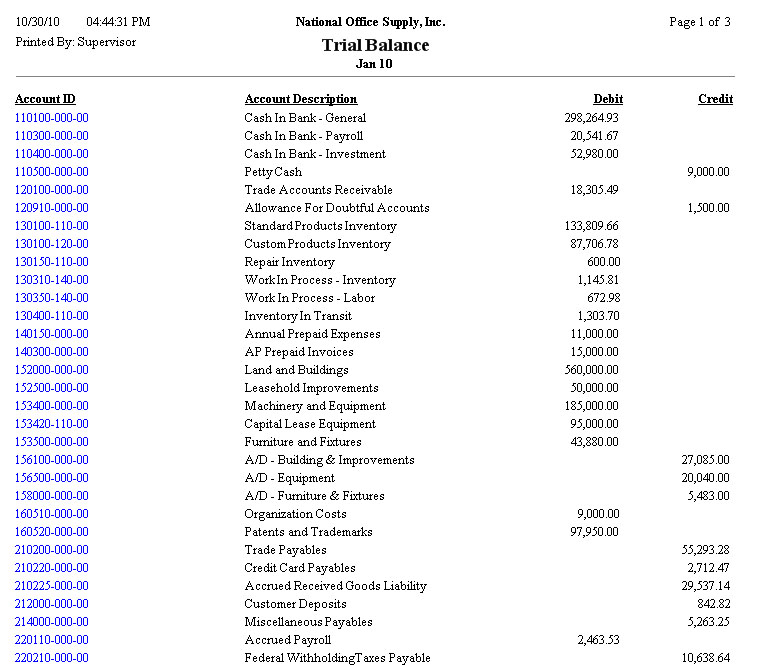The height and width of the screenshot is (665, 766).
Task: Click the Trial Balance report title
Action: point(375,45)
